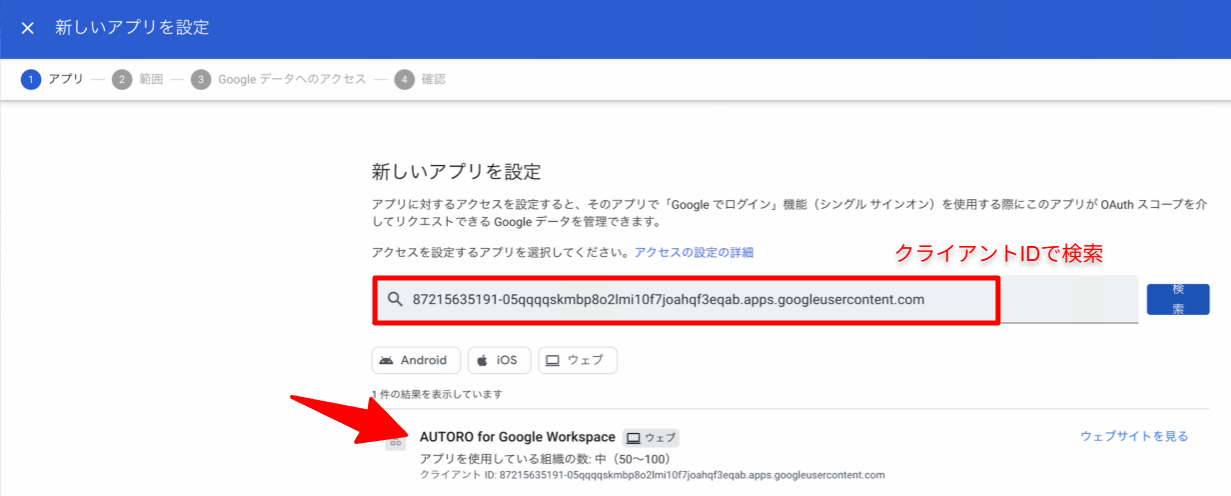Go to the Google データへのアクセス step
1231x496 pixels.
(292, 79)
